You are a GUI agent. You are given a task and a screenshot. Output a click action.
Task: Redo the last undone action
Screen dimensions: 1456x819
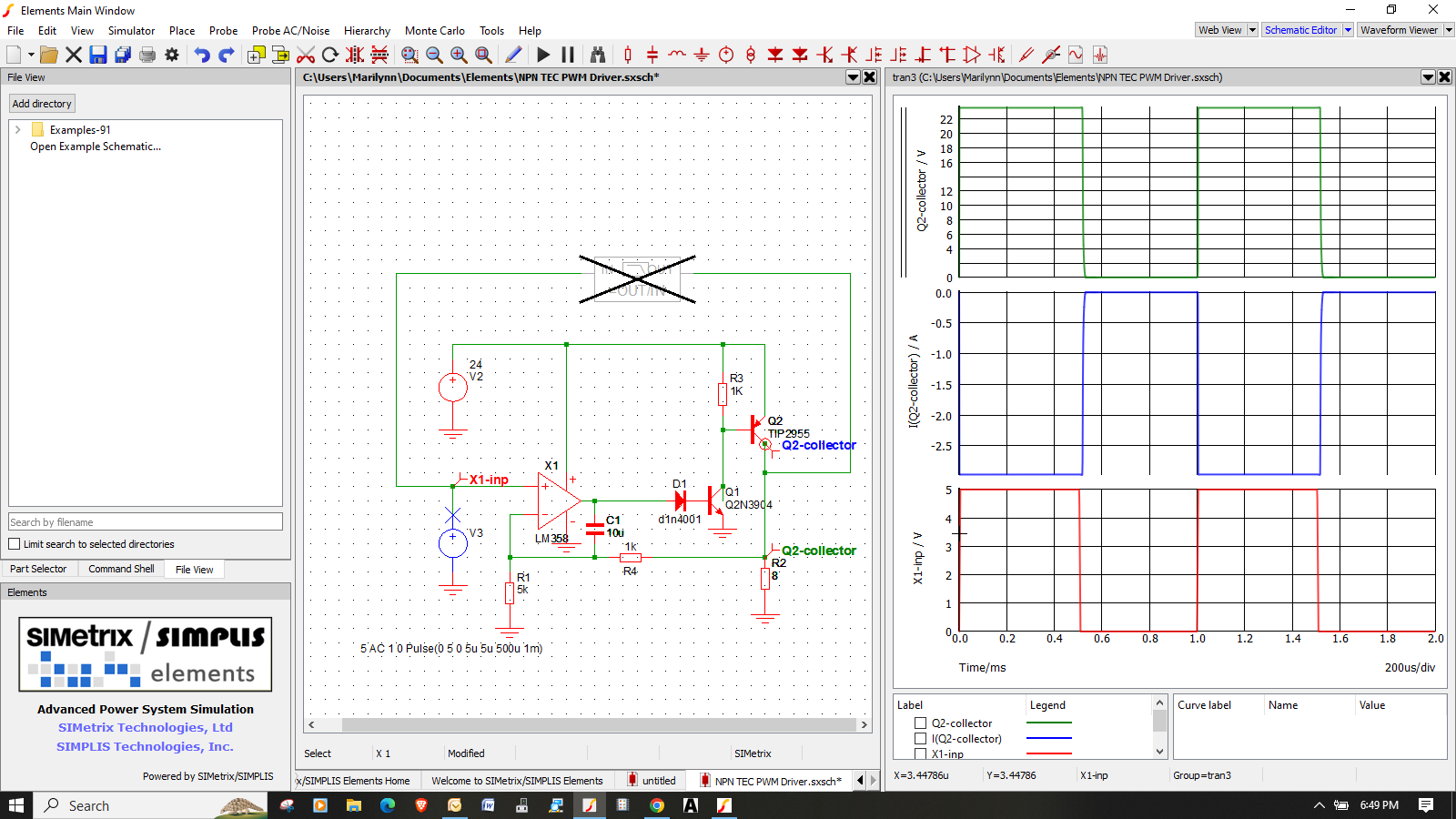pos(227,55)
